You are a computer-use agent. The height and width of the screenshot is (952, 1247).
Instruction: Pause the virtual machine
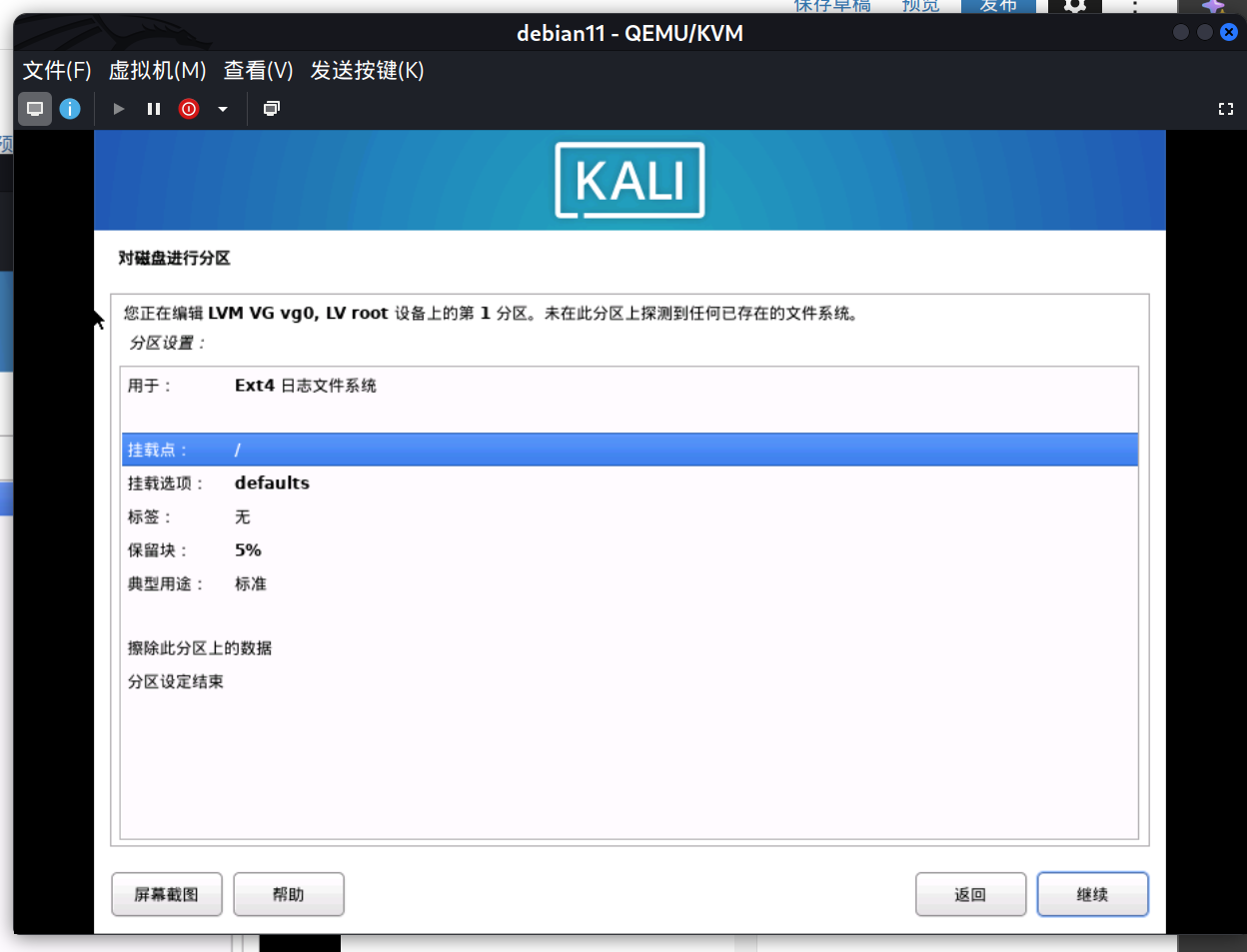tap(154, 109)
